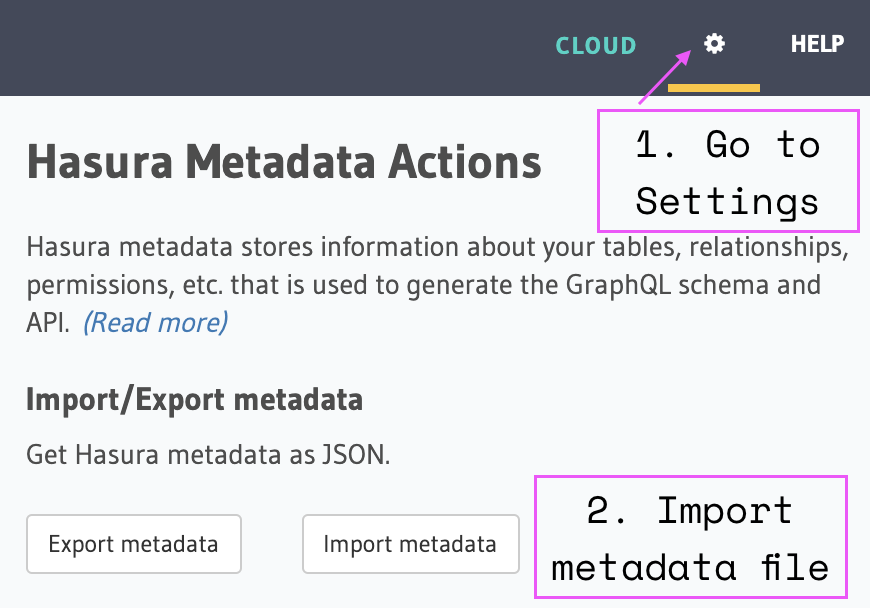Click the '1. Go to Settings' annotation box
Screen dimensions: 870x608
(727, 171)
